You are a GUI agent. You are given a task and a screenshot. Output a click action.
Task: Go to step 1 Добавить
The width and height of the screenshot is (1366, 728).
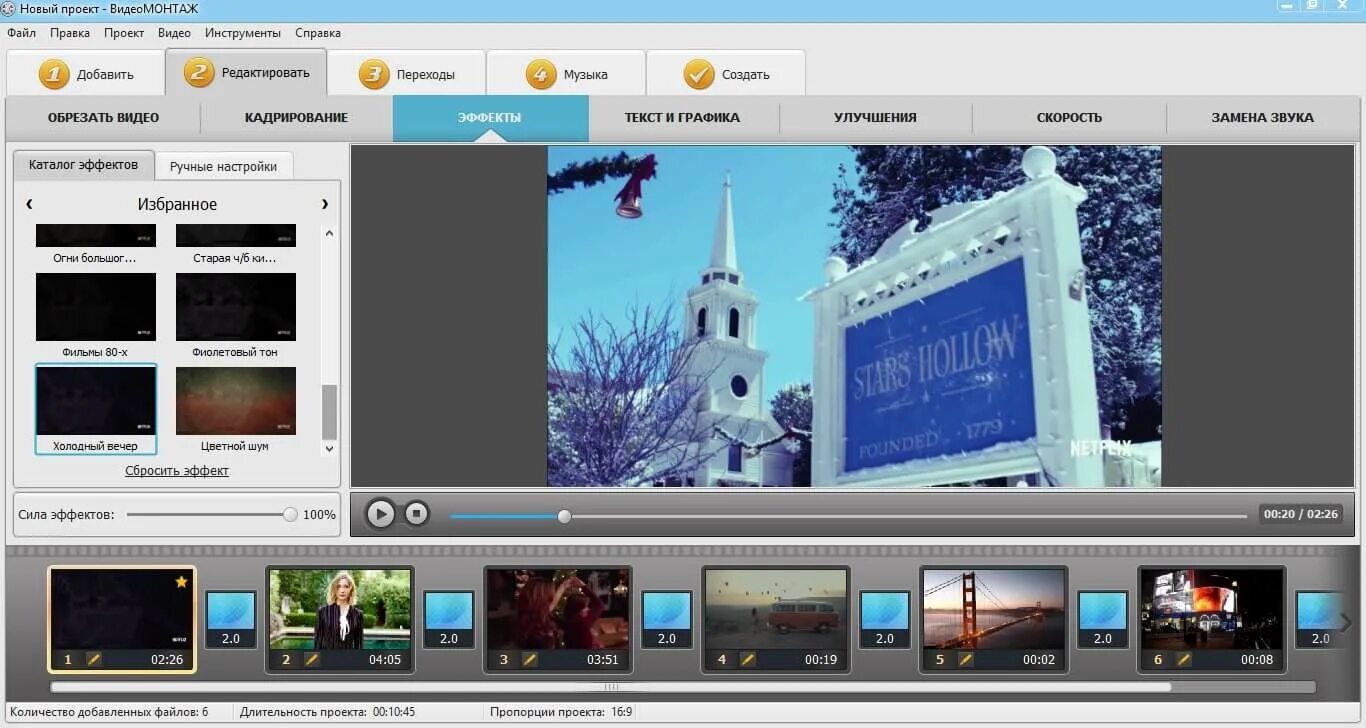click(85, 74)
